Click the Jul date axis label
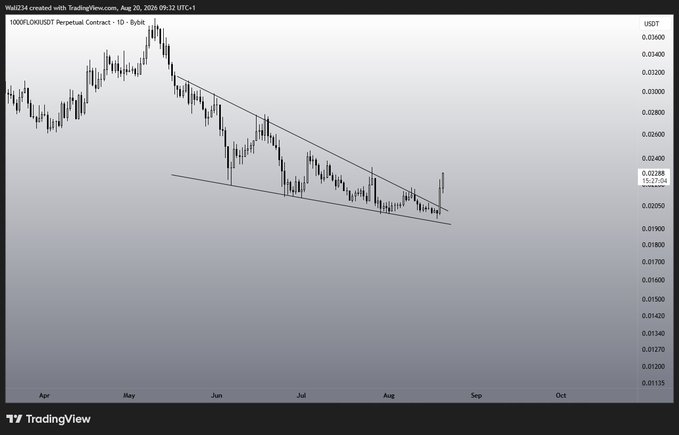Image resolution: width=679 pixels, height=435 pixels. coord(301,396)
